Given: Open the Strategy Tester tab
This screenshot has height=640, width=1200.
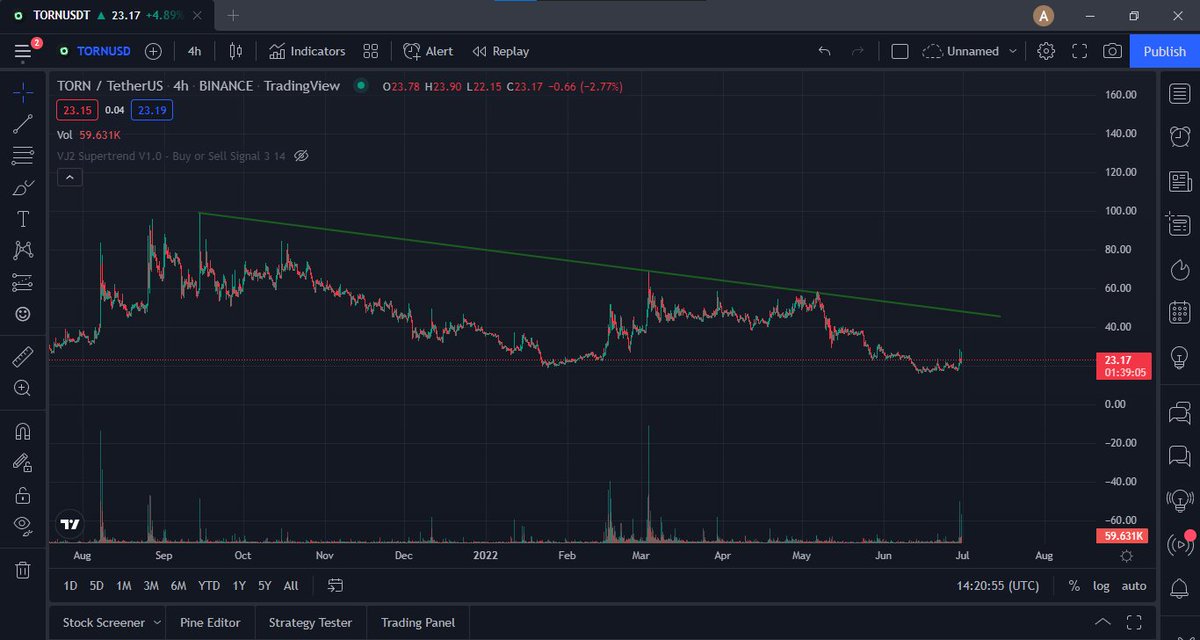Looking at the screenshot, I should point(310,622).
